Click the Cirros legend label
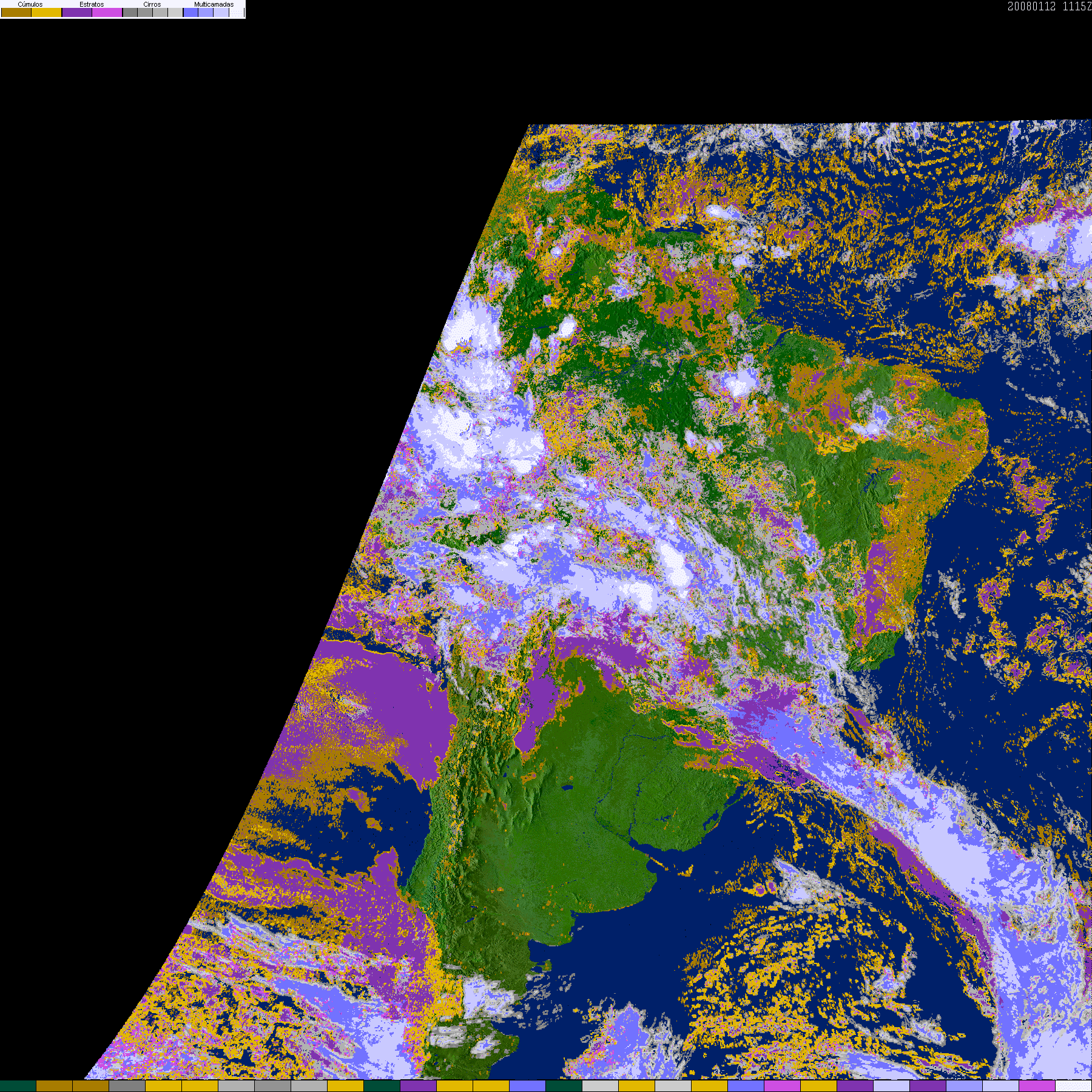Screen dimensions: 1092x1092 pos(152,4)
